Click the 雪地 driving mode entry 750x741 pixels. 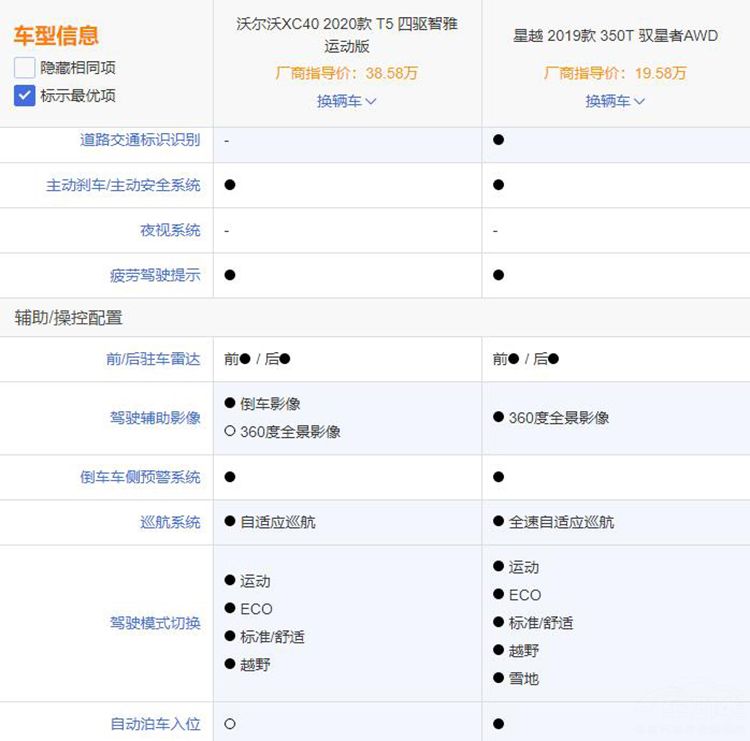(523, 678)
